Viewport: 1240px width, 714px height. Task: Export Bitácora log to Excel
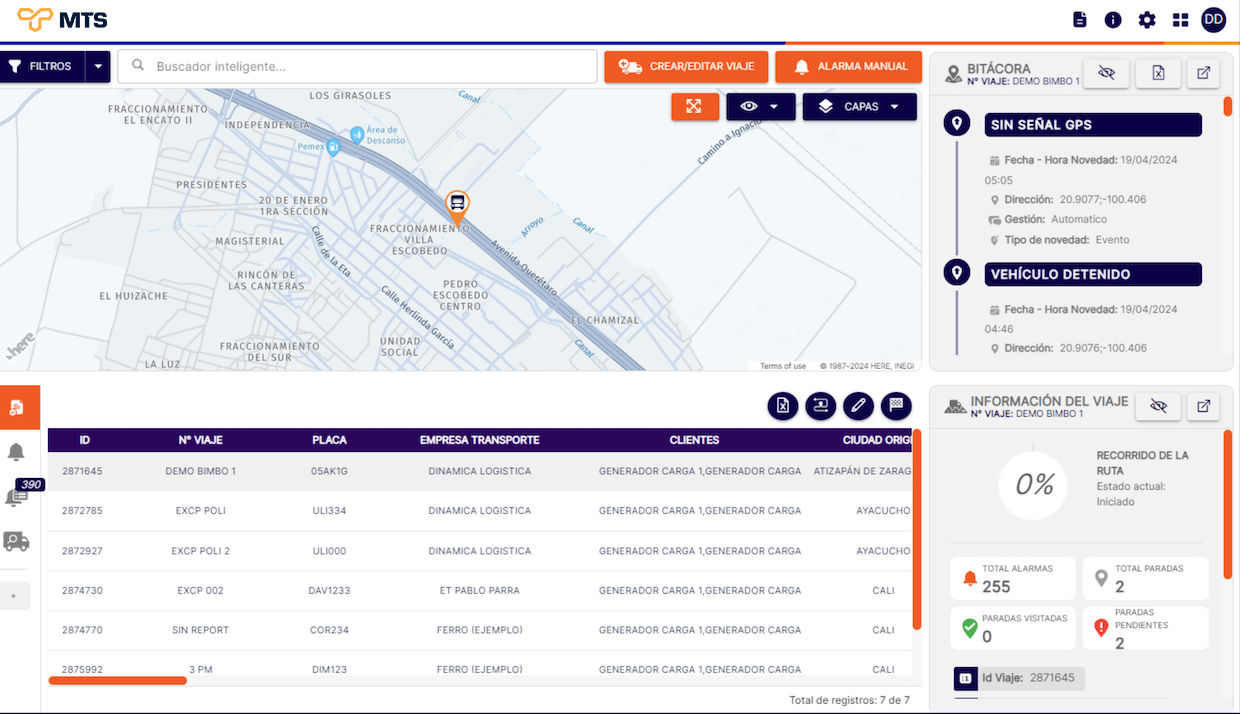(1158, 74)
